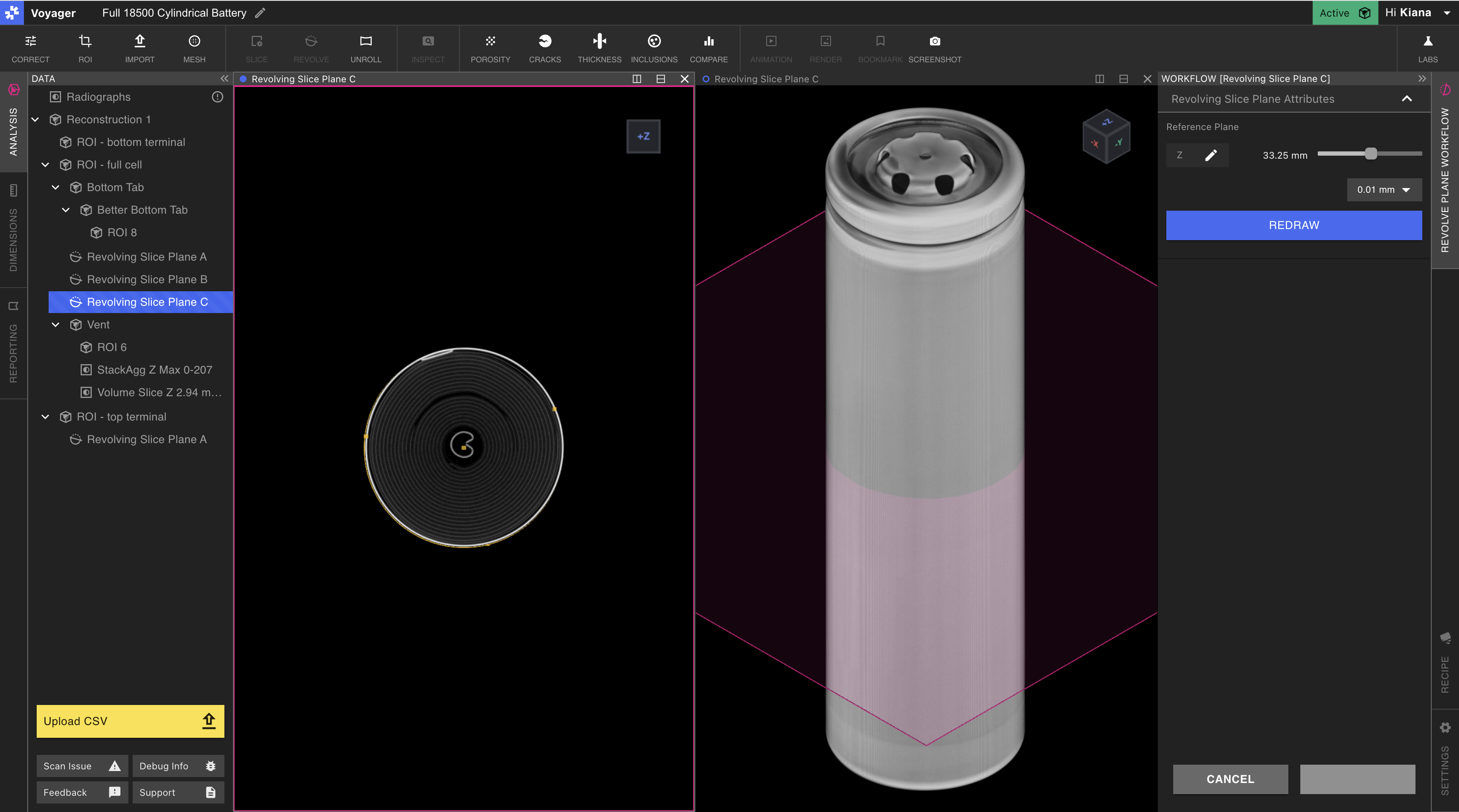The image size is (1459, 812).
Task: Toggle vertical split layout in left viewport
Action: pyautogui.click(x=636, y=79)
